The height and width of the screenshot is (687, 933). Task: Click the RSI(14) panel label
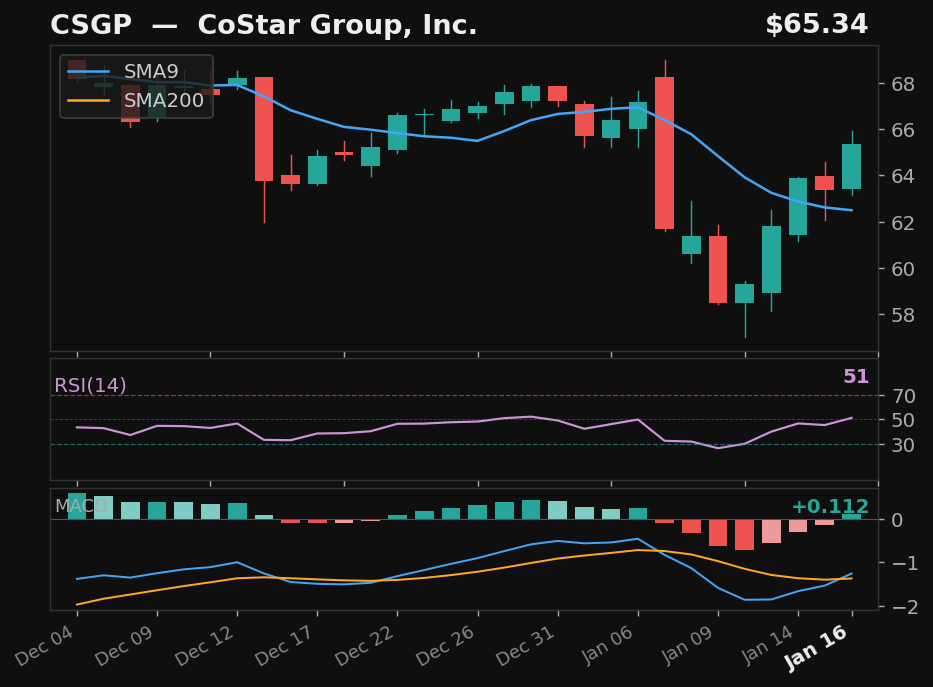90,385
